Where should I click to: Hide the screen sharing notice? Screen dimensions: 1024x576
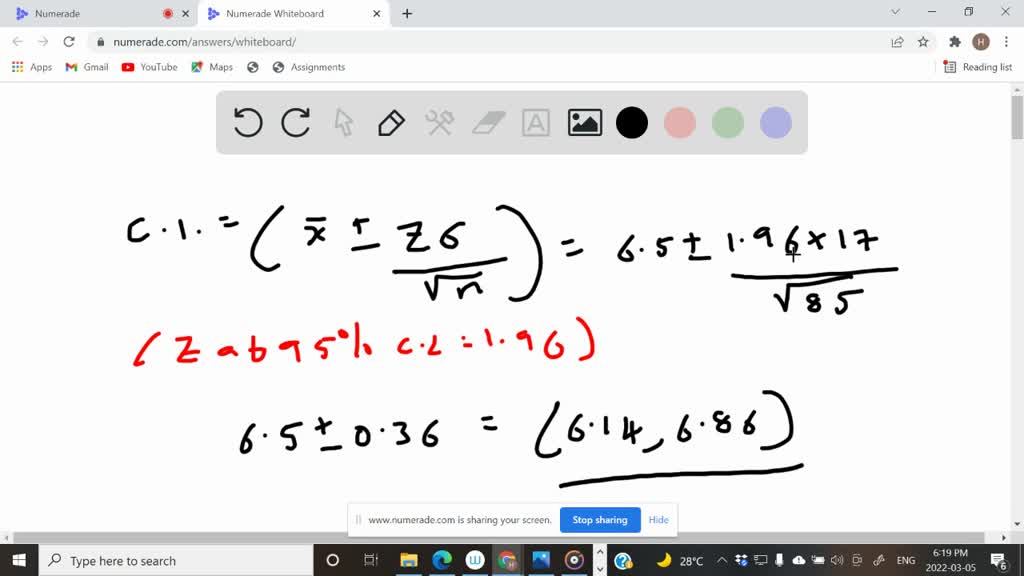click(658, 520)
